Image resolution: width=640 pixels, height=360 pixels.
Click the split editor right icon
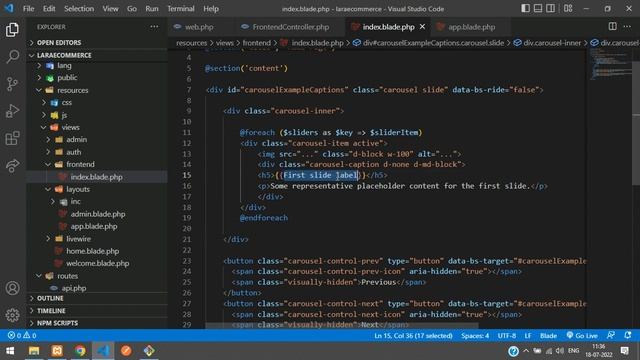(x=612, y=27)
